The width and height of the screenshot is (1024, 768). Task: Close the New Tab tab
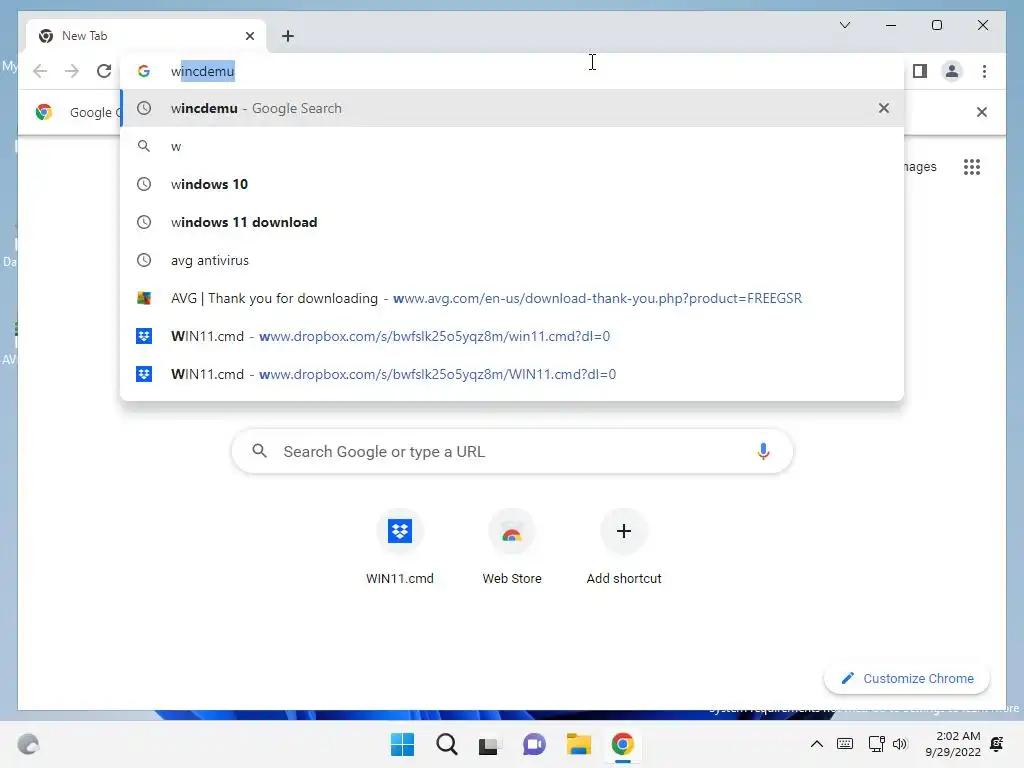point(249,36)
